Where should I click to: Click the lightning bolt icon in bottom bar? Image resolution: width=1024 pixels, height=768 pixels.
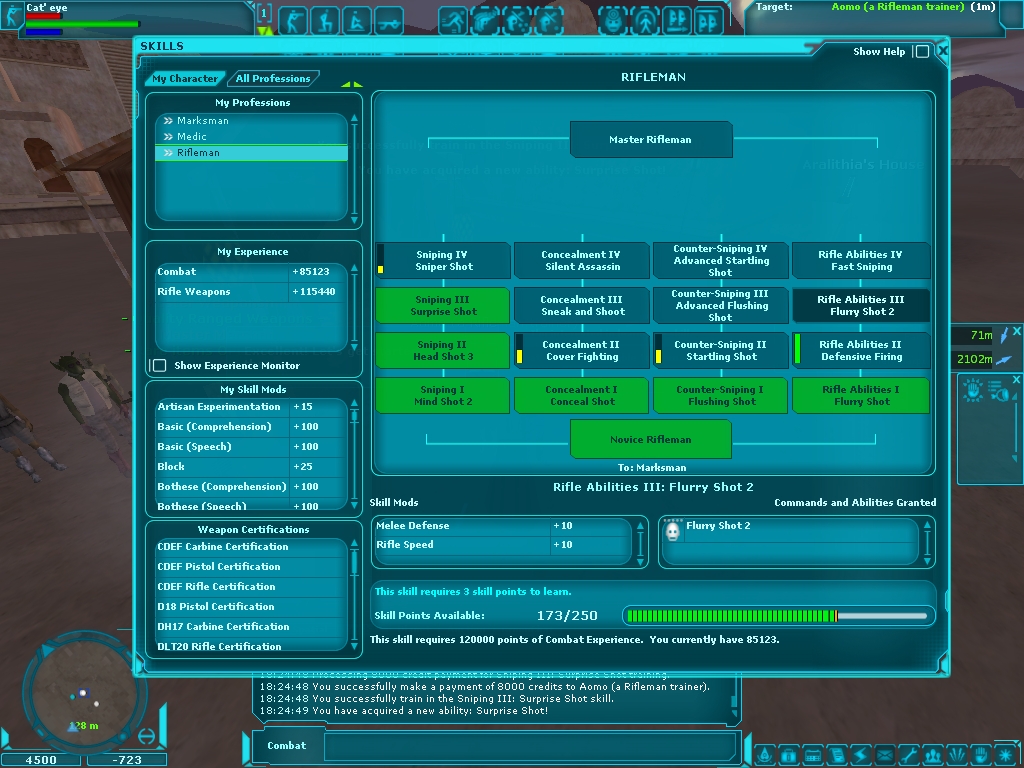860,753
